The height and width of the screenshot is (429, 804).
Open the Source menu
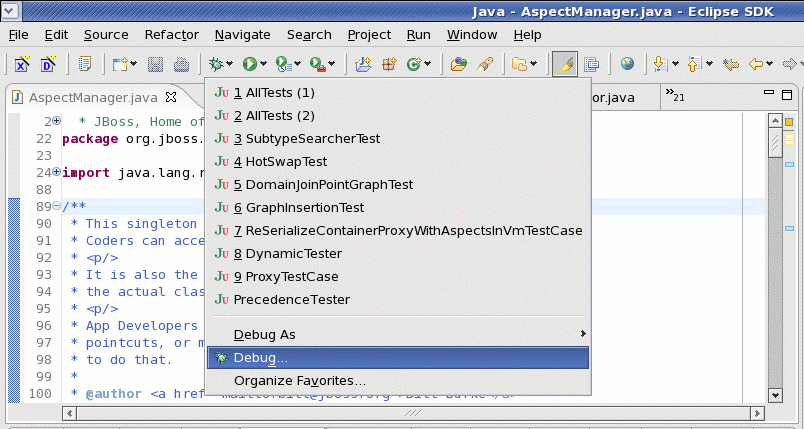tap(106, 35)
